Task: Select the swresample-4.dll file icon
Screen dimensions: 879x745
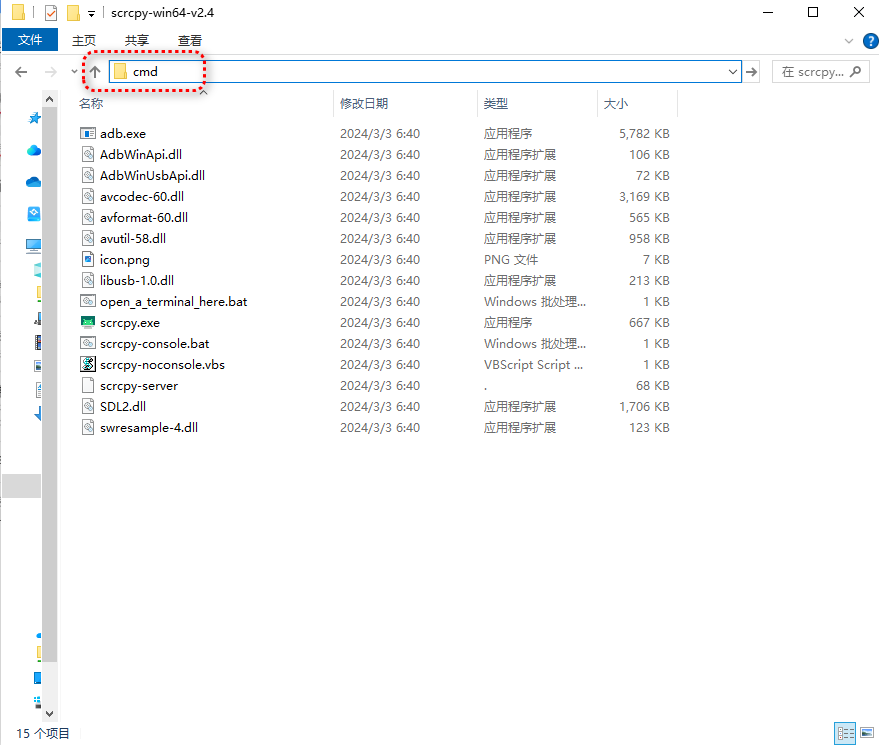Action: pos(88,428)
